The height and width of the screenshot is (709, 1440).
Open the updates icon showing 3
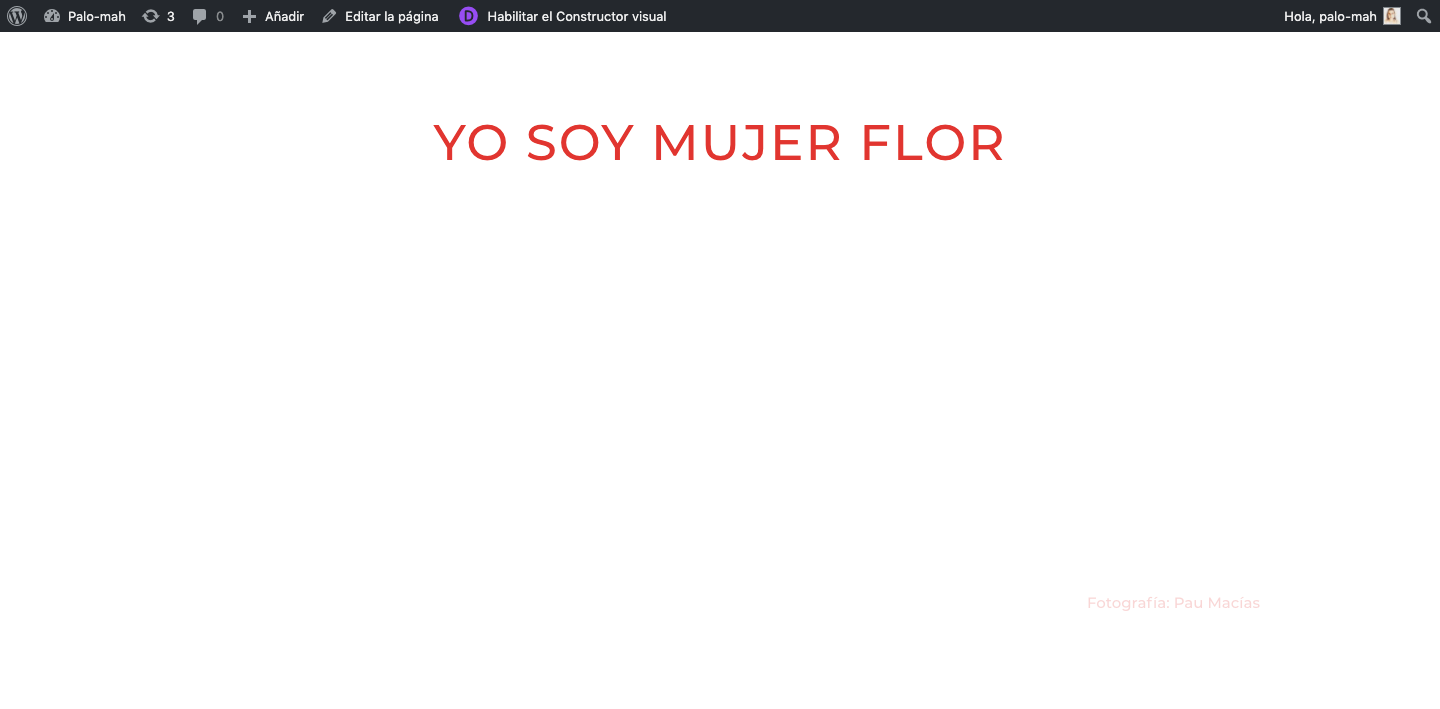click(158, 16)
